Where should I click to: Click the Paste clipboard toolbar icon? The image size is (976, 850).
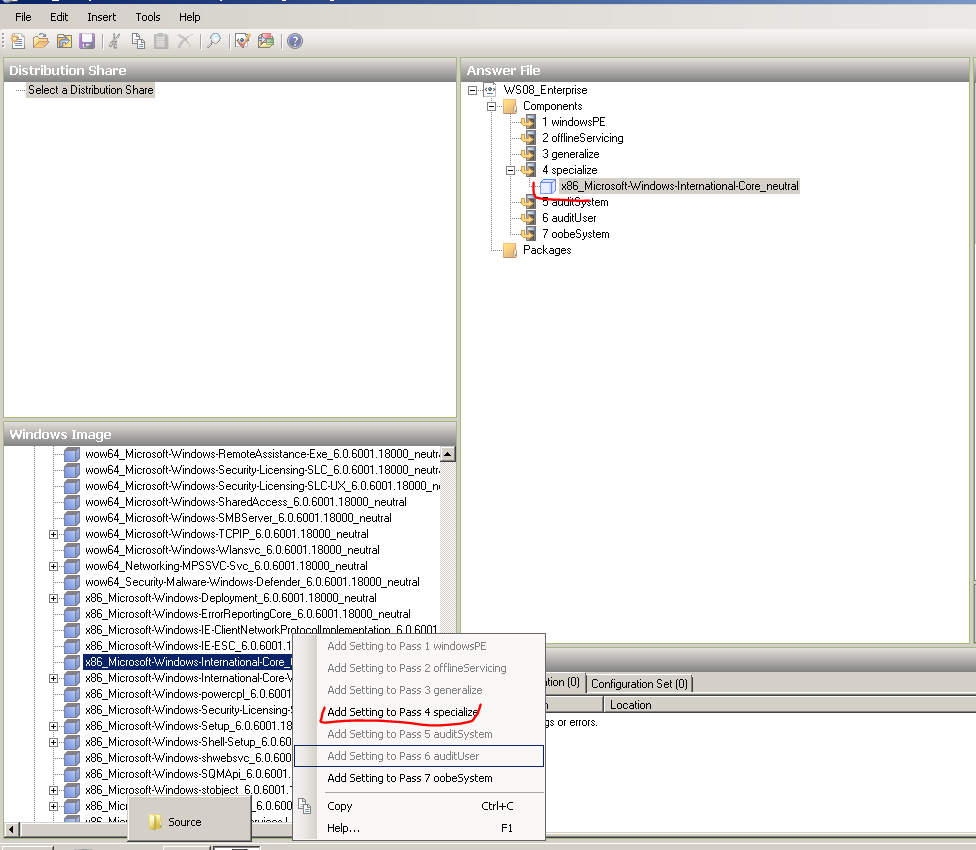pyautogui.click(x=161, y=41)
